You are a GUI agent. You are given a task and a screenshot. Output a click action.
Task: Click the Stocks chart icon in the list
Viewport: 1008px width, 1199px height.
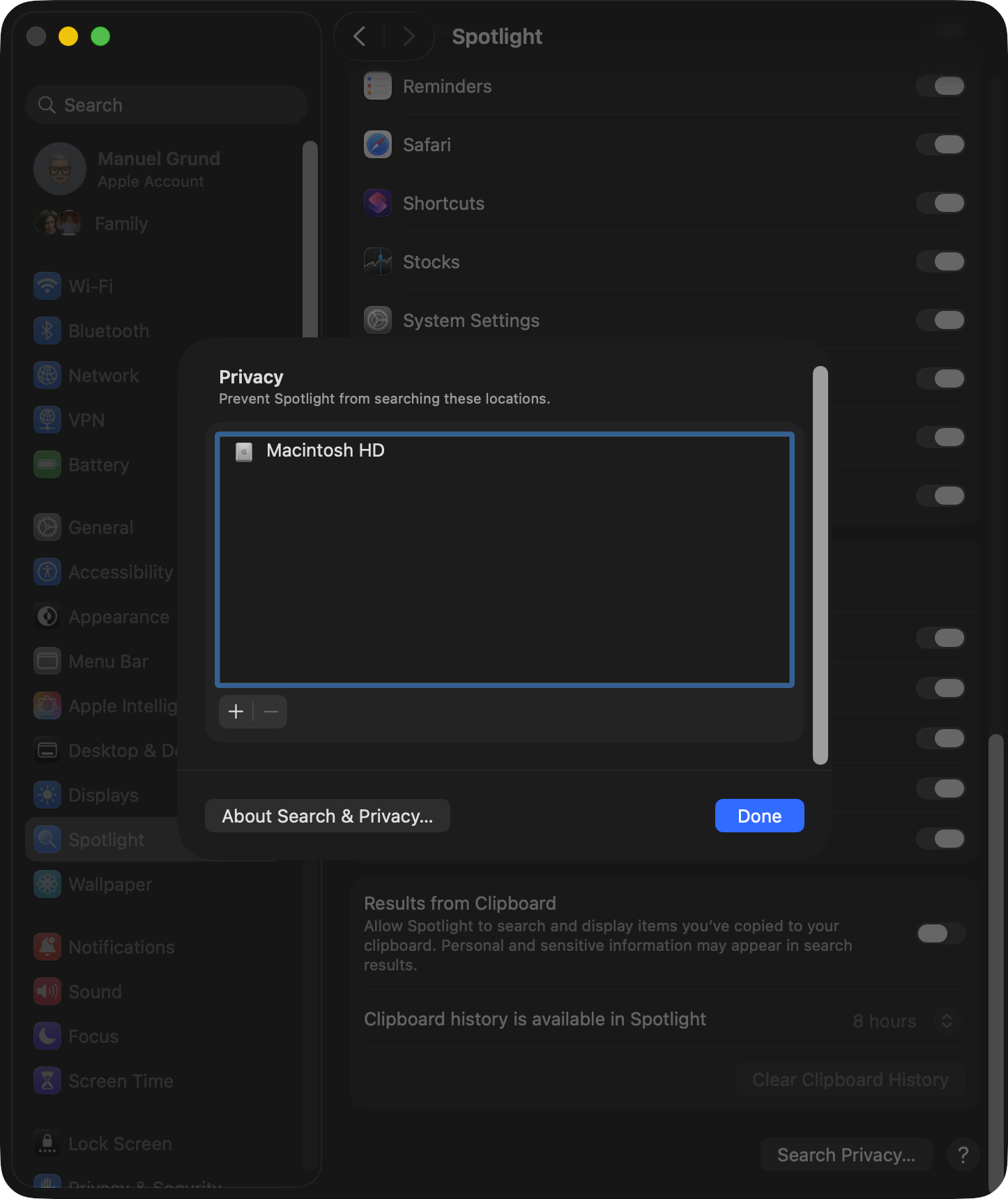click(x=378, y=261)
